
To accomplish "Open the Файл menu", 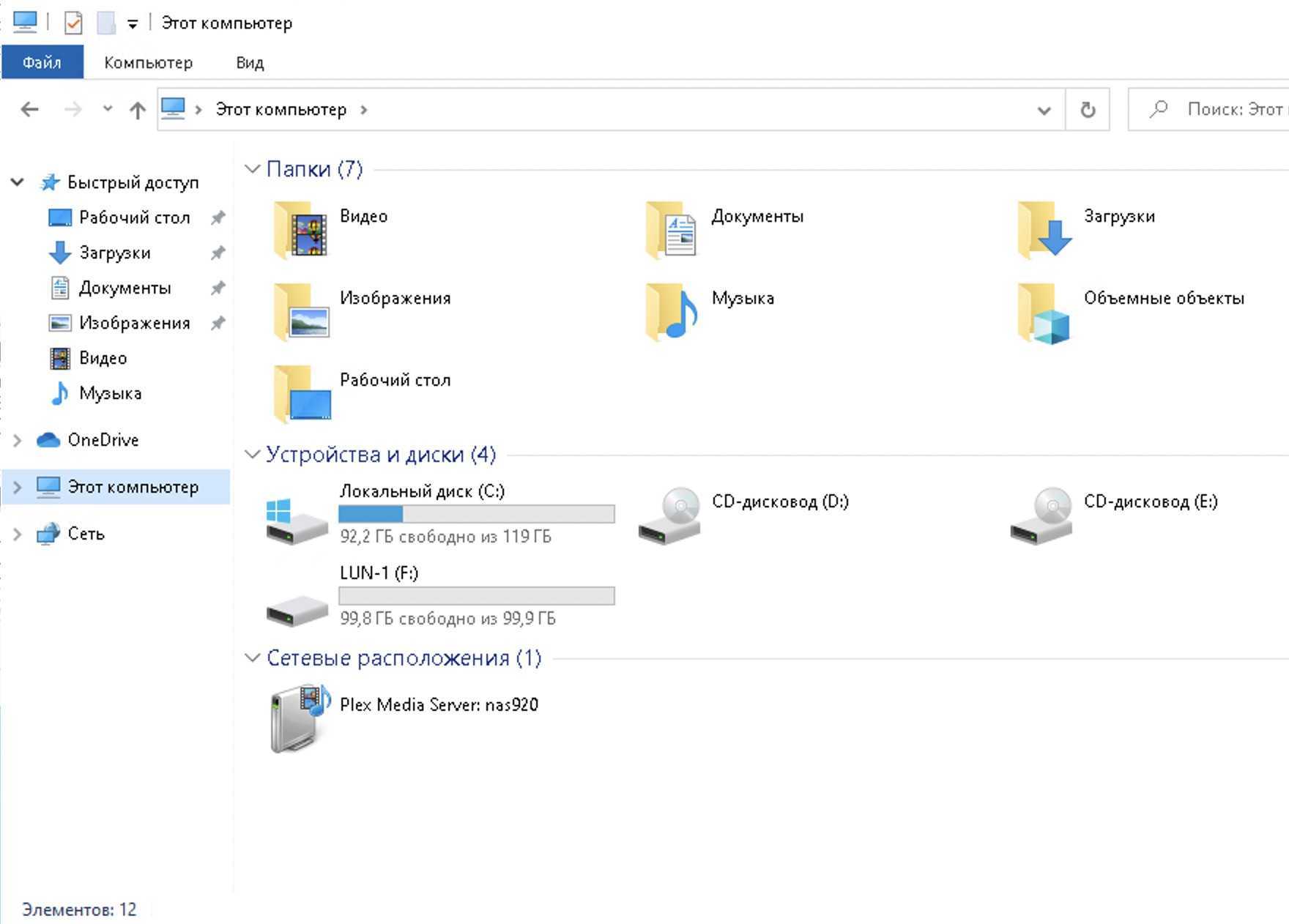I will tap(42, 62).
